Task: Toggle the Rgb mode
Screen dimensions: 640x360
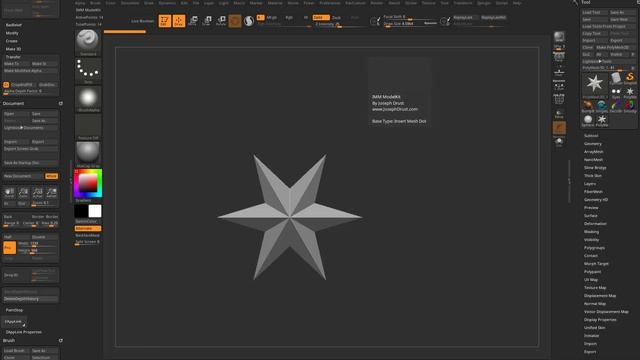Action: tap(289, 18)
